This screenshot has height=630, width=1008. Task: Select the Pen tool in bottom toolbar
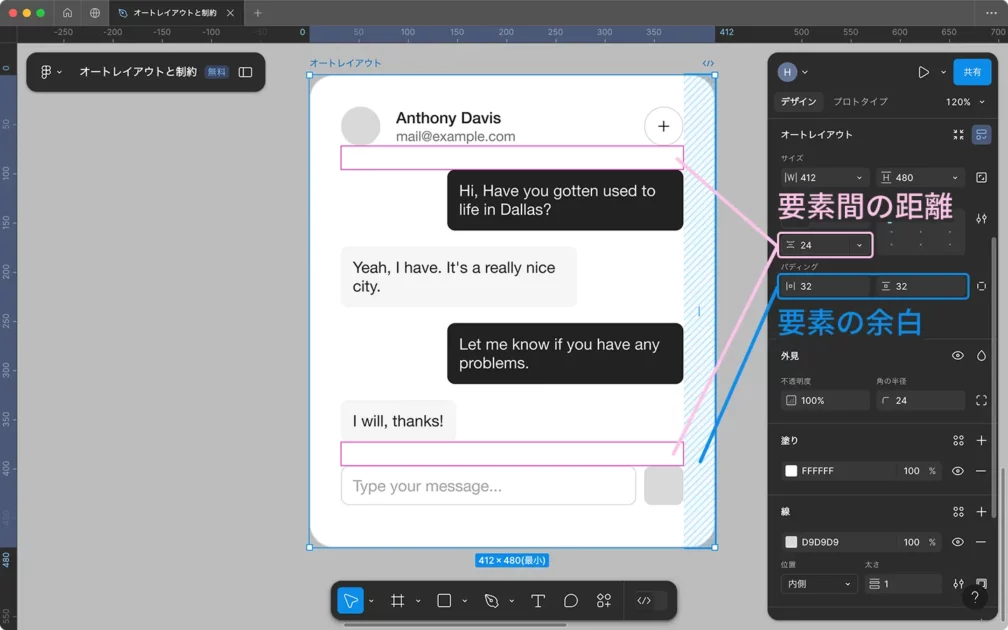click(491, 601)
